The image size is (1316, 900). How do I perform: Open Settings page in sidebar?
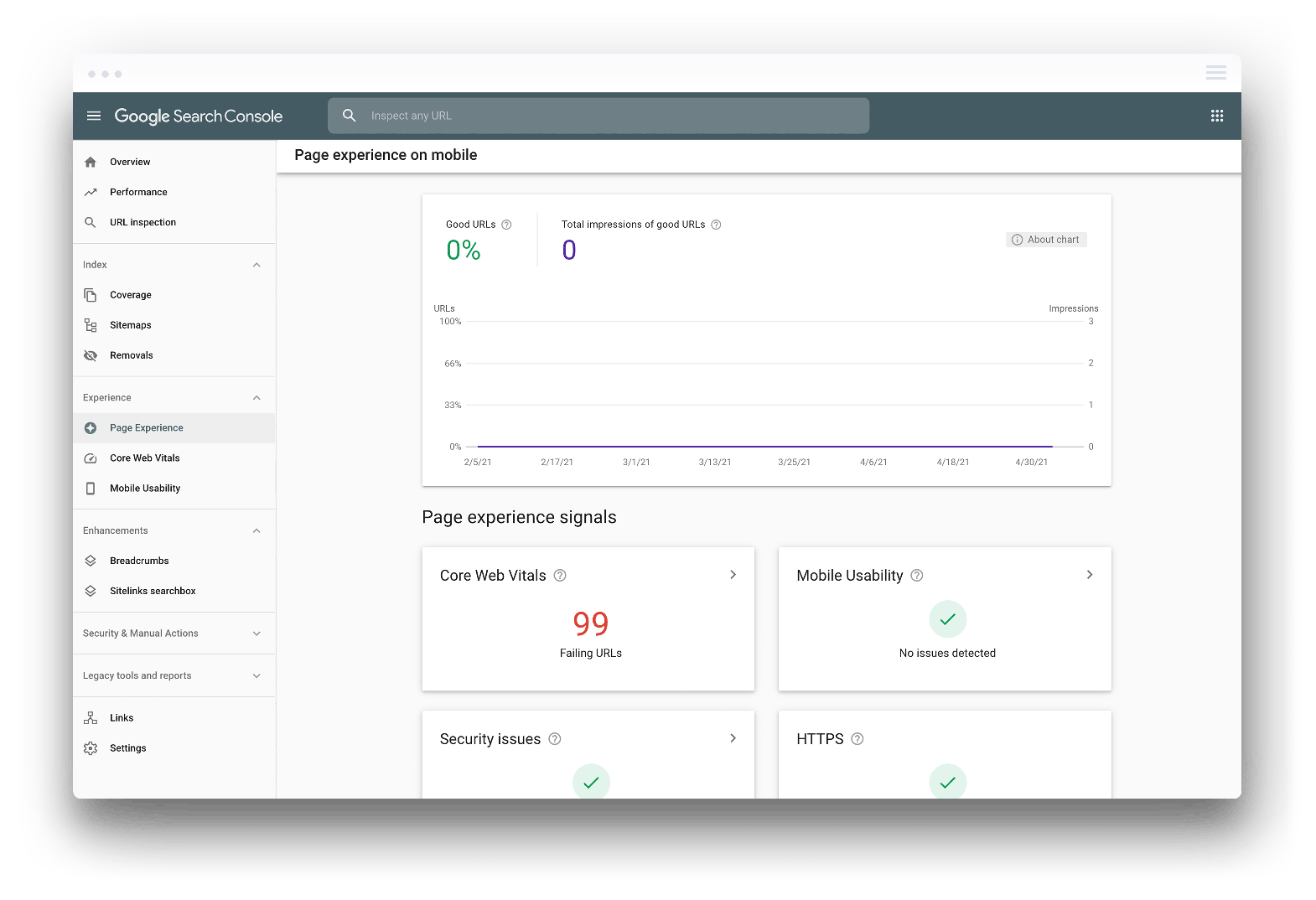[174, 748]
